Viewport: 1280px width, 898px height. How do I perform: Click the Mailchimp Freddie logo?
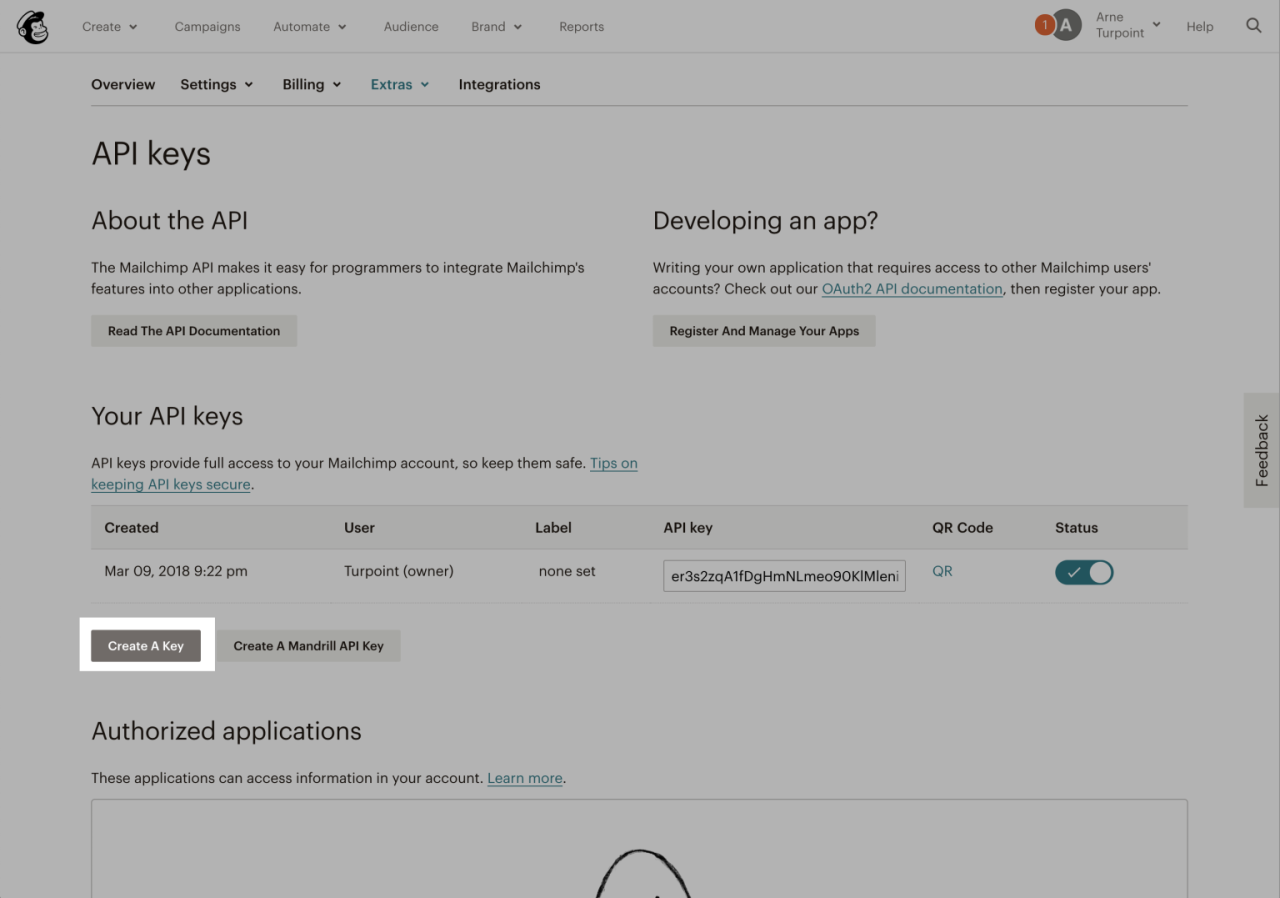click(33, 27)
